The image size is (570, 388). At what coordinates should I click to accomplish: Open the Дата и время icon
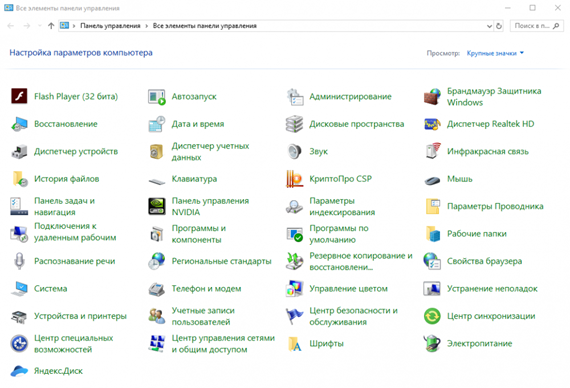pyautogui.click(x=157, y=124)
